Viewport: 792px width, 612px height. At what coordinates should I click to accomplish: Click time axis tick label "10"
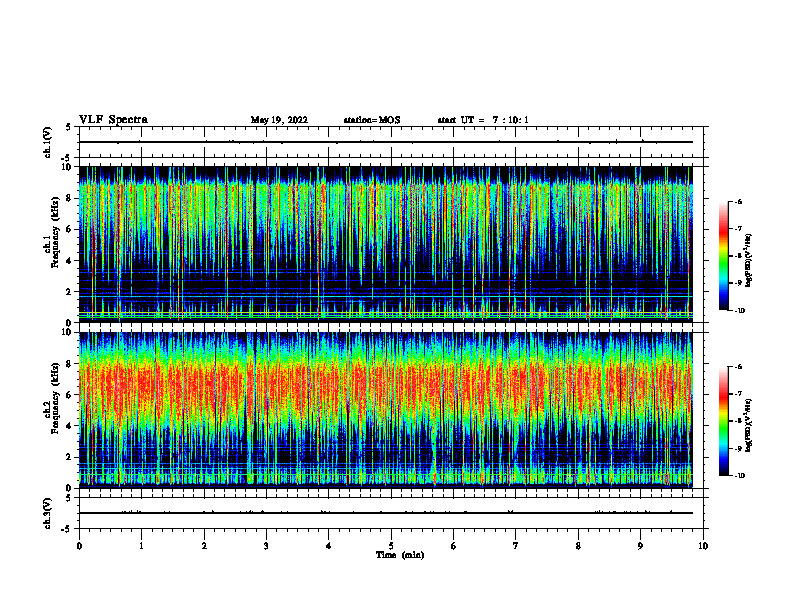tap(703, 546)
